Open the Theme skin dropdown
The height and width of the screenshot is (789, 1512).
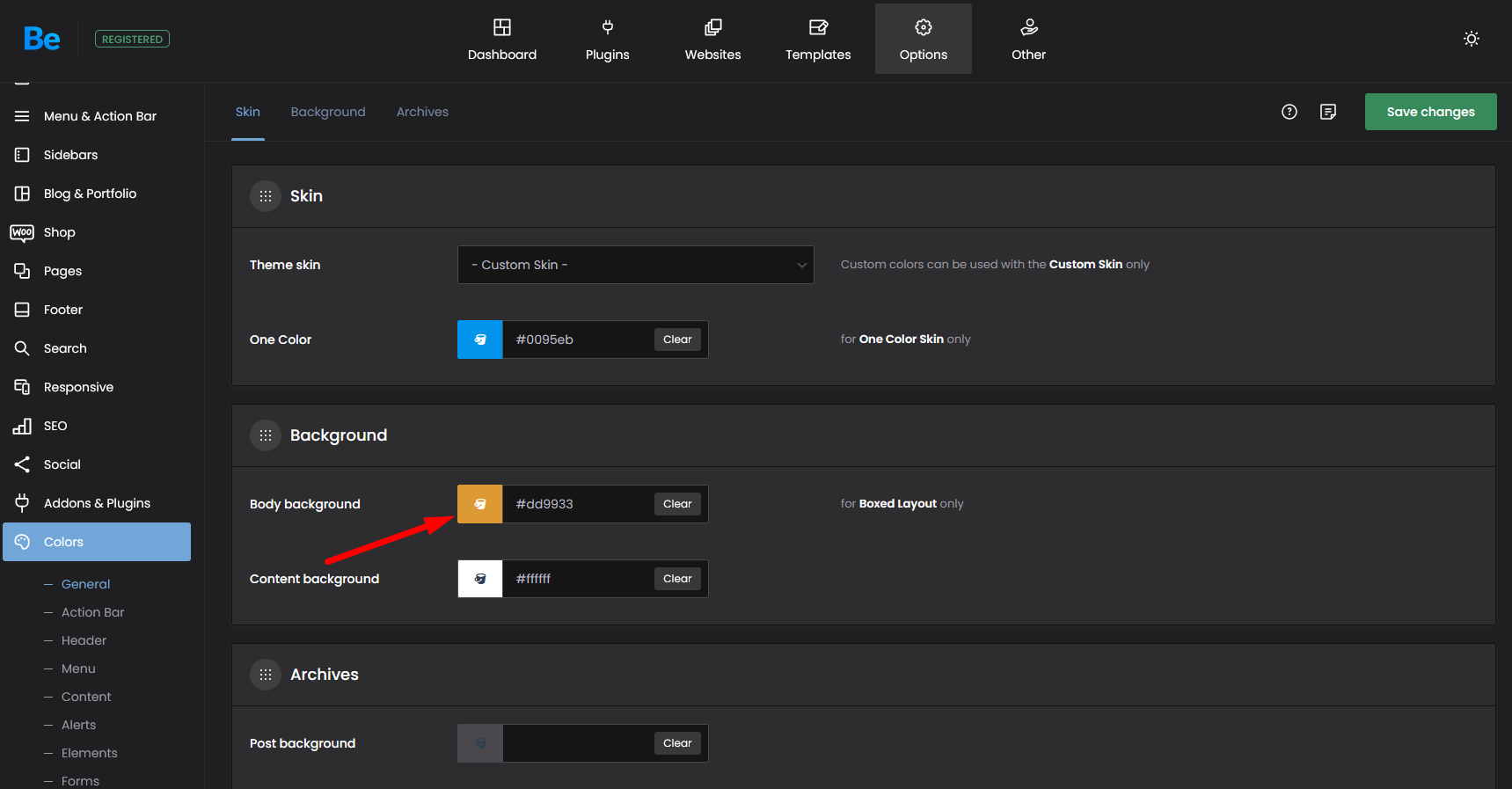click(635, 265)
